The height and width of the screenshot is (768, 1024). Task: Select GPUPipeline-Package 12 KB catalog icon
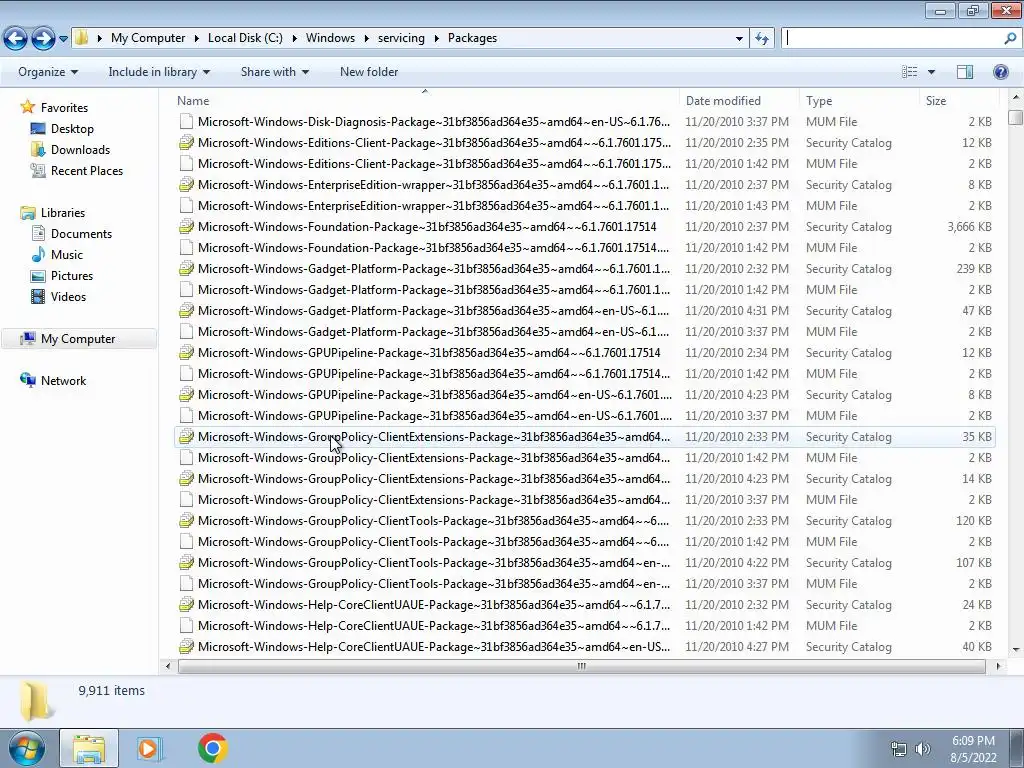click(x=186, y=353)
